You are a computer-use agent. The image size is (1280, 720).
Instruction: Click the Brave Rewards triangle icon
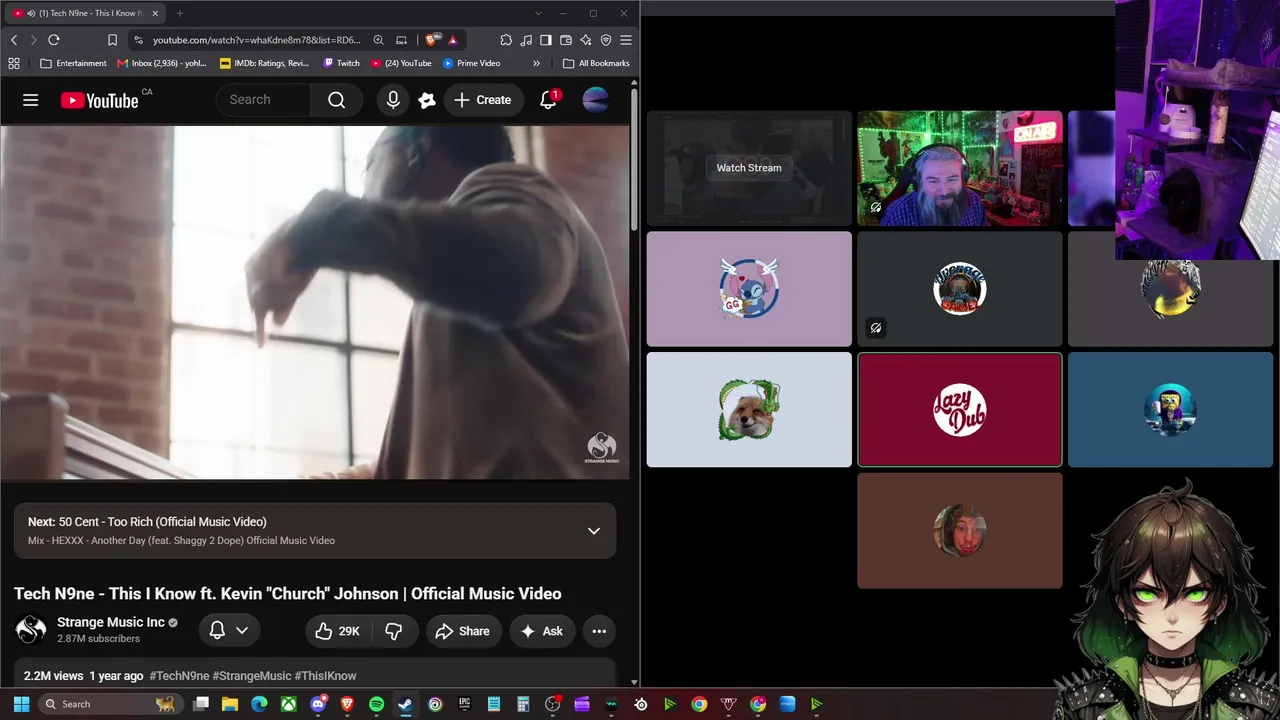coord(453,40)
